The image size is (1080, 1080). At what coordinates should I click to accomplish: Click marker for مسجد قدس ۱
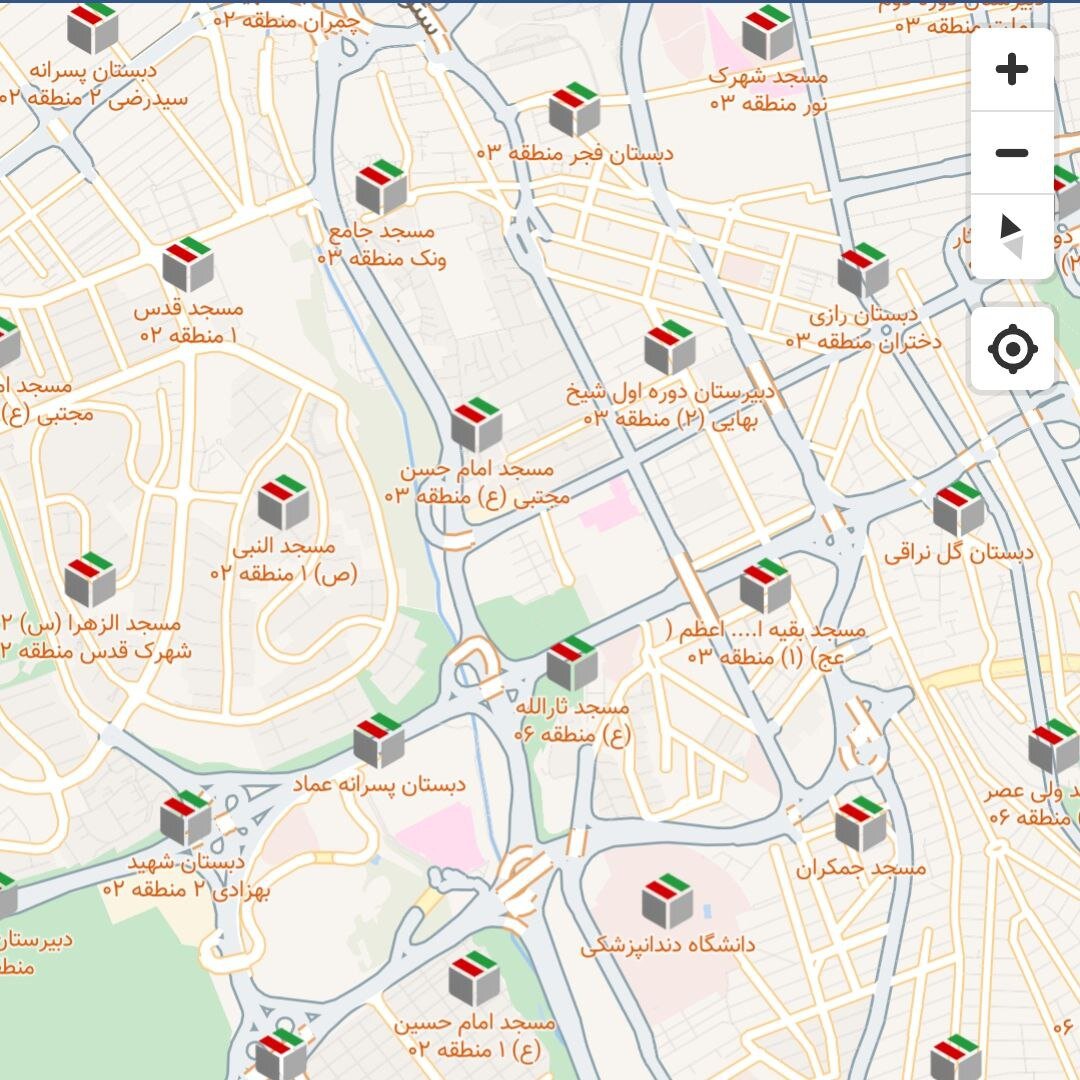188,264
